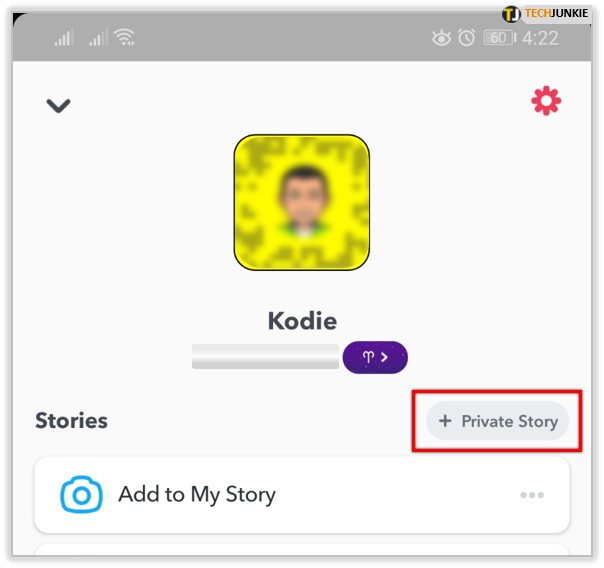The height and width of the screenshot is (568, 604).
Task: Click the plus icon beside Private Story
Action: (445, 421)
